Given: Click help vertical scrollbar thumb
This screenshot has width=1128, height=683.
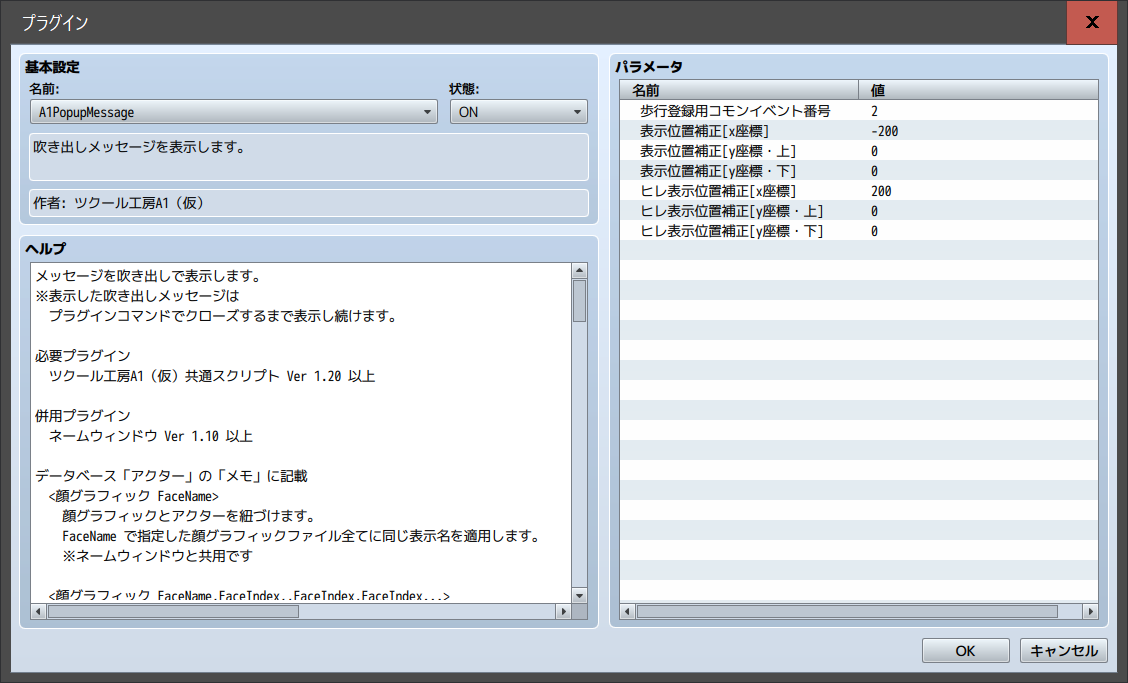Looking at the screenshot, I should (x=579, y=301).
